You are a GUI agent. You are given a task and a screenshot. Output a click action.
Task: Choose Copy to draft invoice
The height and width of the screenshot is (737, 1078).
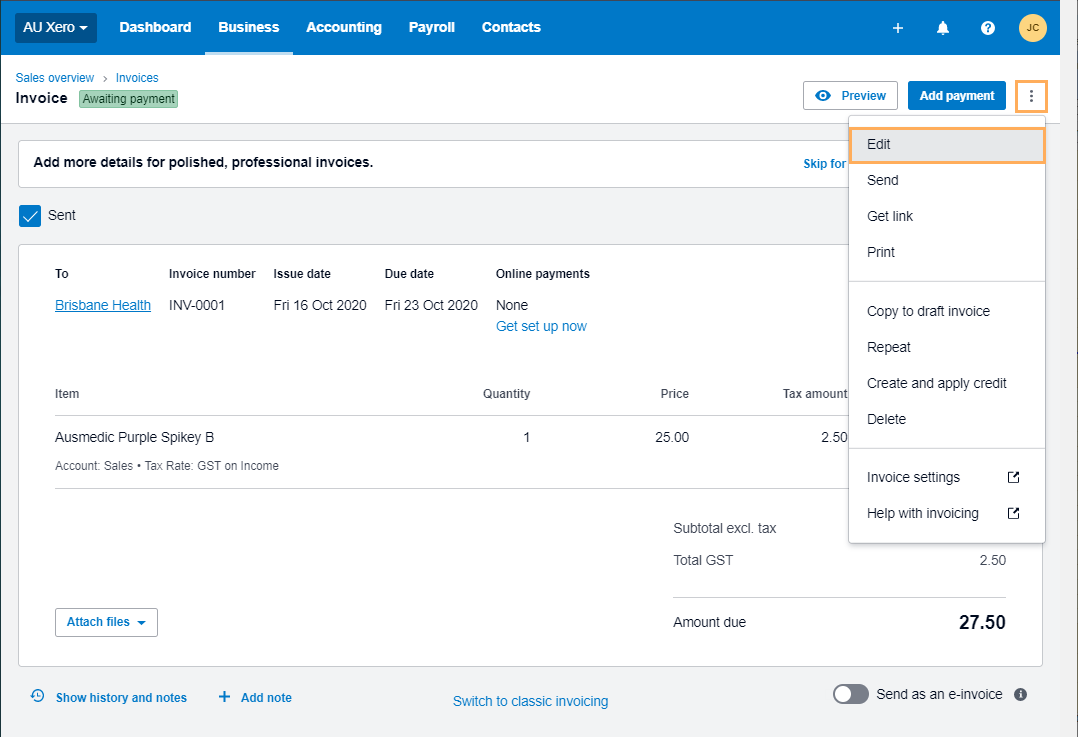coord(947,311)
